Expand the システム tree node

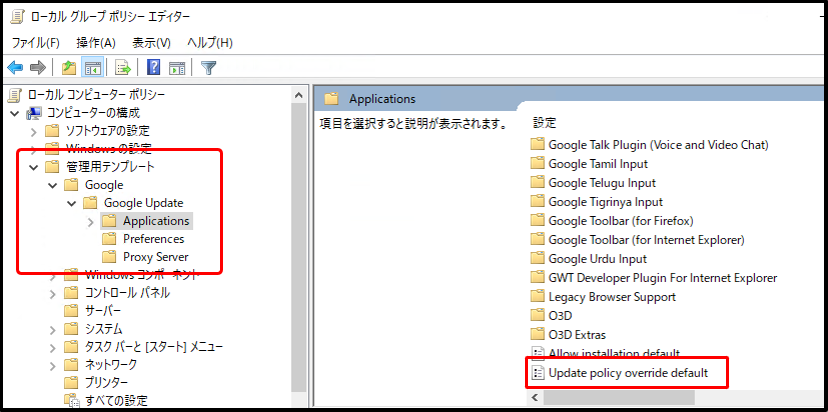(x=52, y=330)
